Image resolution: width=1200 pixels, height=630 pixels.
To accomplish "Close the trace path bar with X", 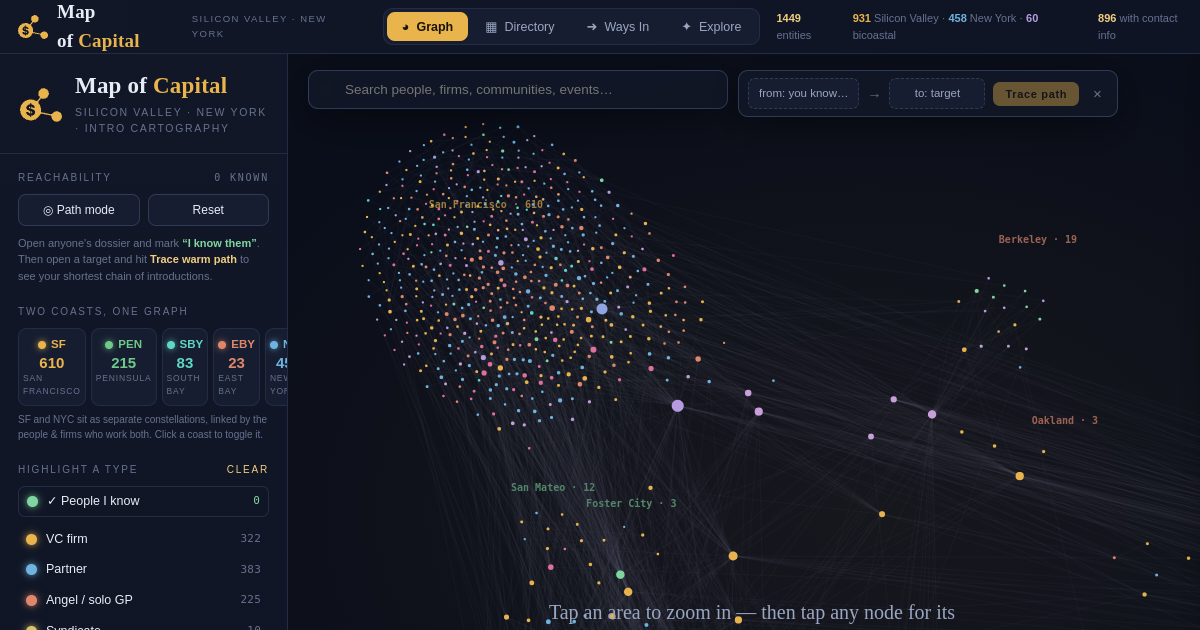I will tap(1097, 94).
